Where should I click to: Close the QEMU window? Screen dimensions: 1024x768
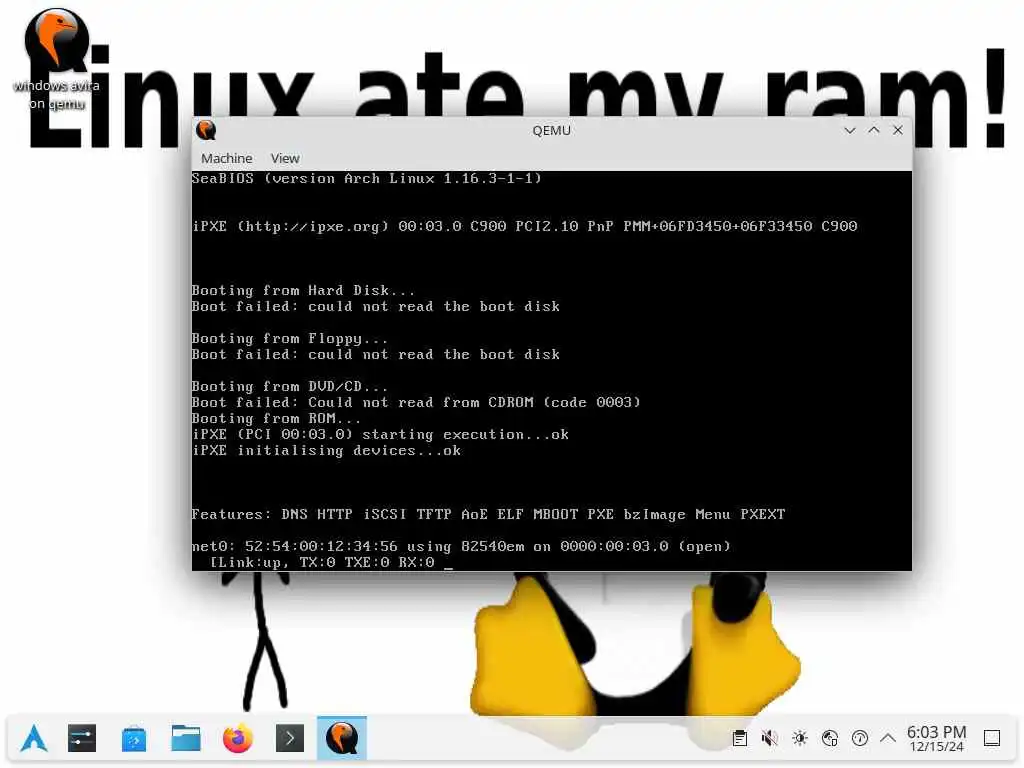point(898,130)
